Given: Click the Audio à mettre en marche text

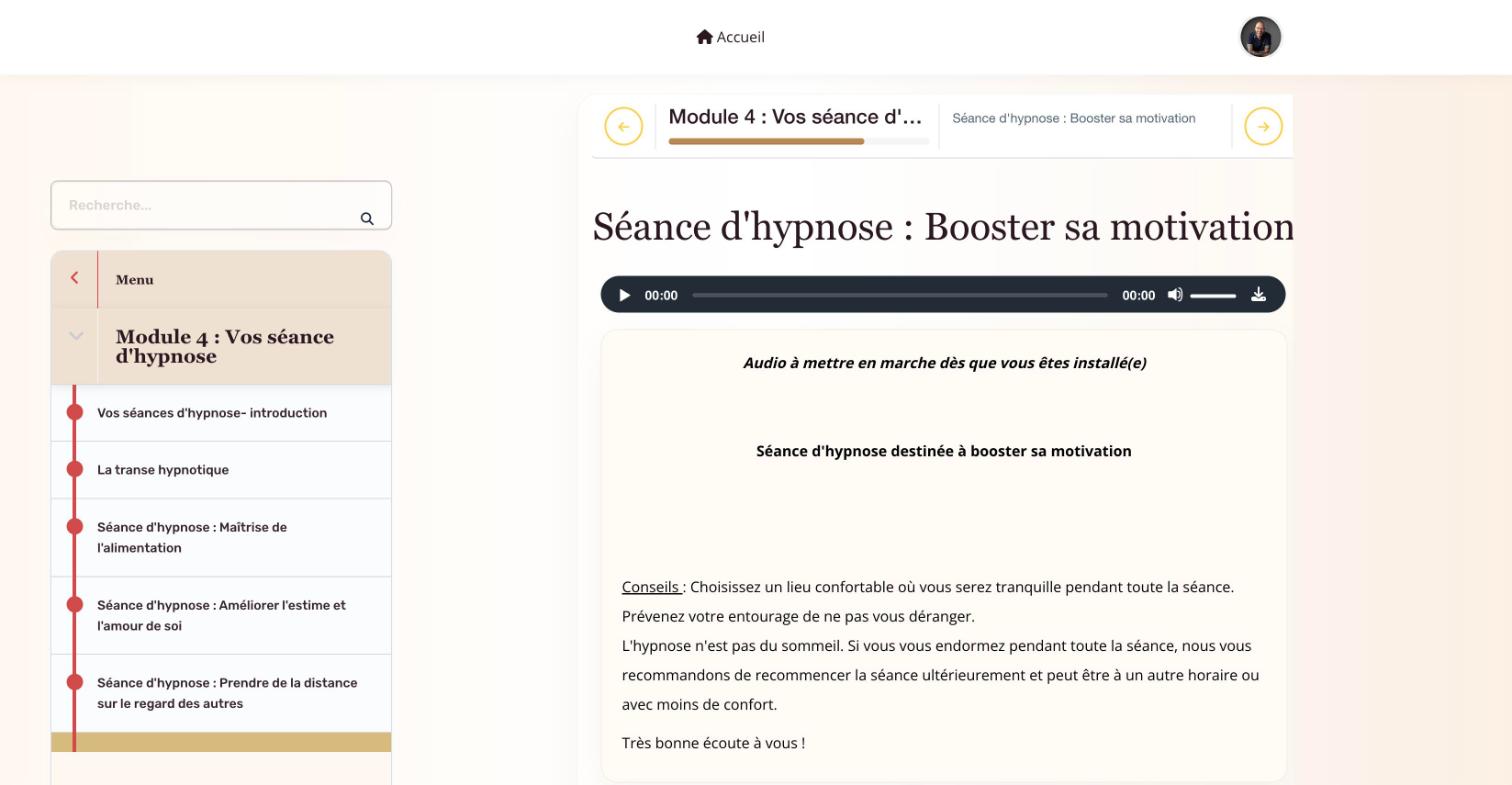Looking at the screenshot, I should tap(944, 363).
